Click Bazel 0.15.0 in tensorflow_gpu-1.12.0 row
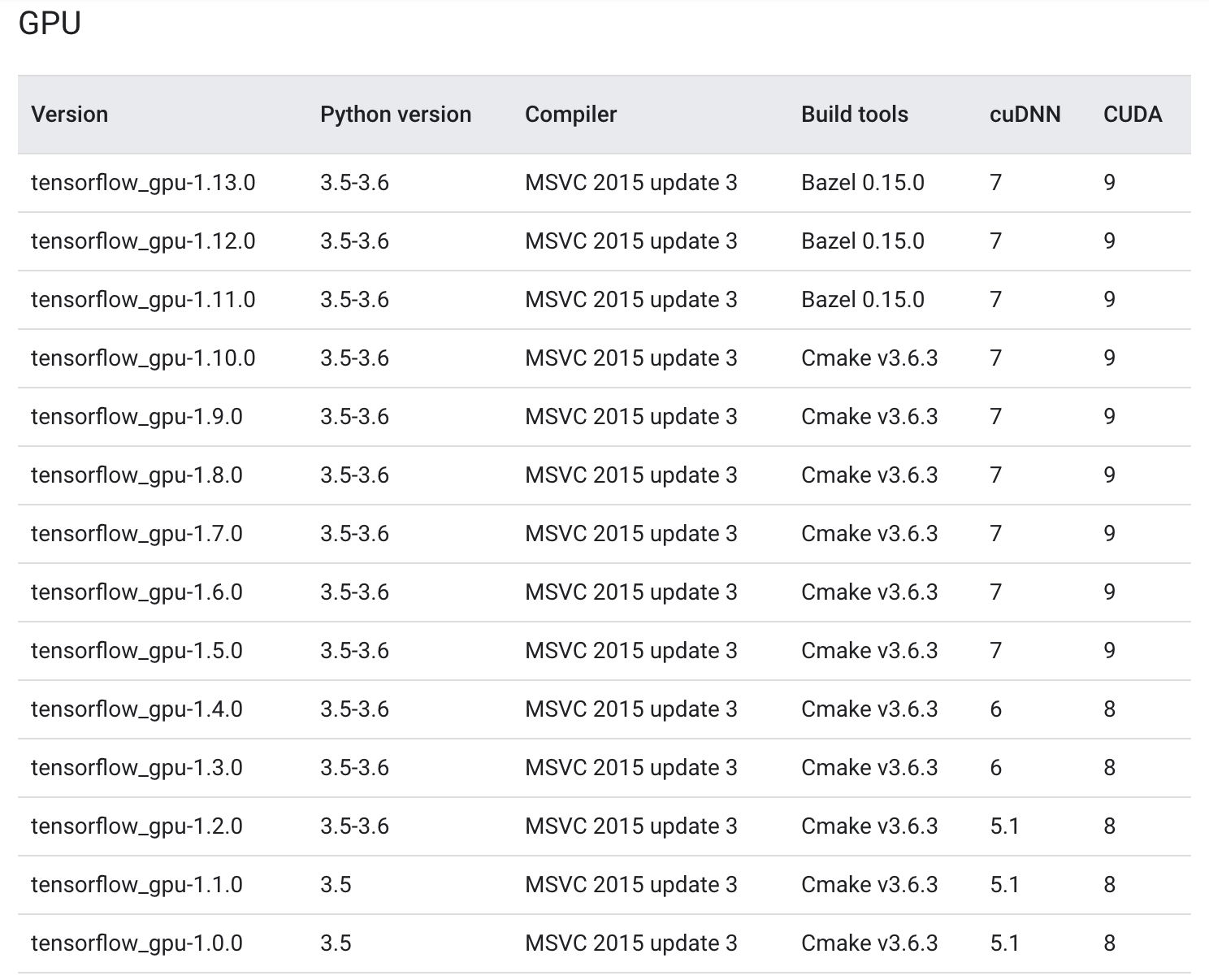This screenshot has width=1209, height=980. (x=863, y=241)
